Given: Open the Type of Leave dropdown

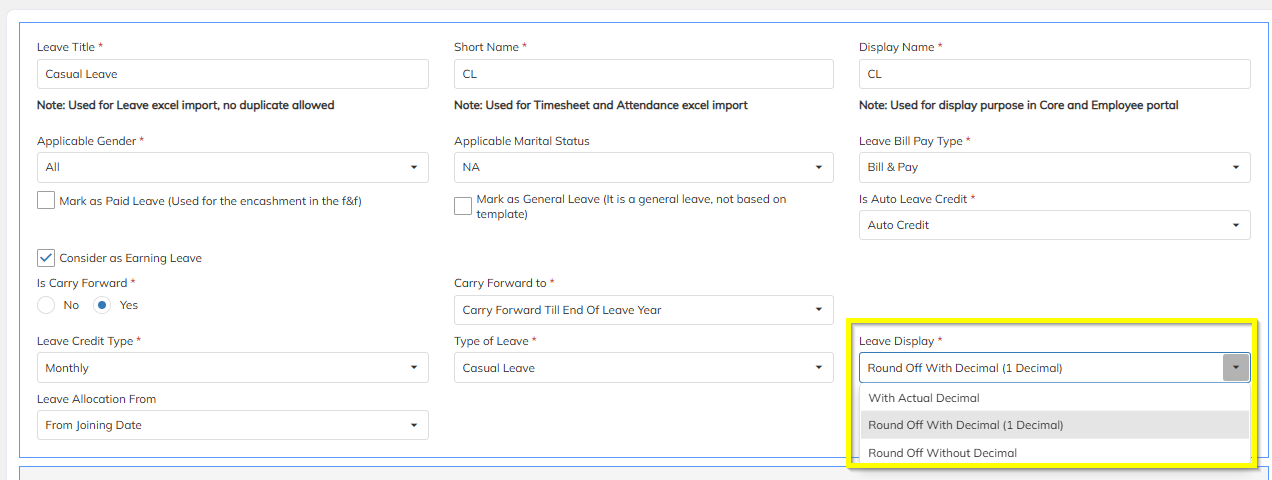Looking at the screenshot, I should (643, 368).
